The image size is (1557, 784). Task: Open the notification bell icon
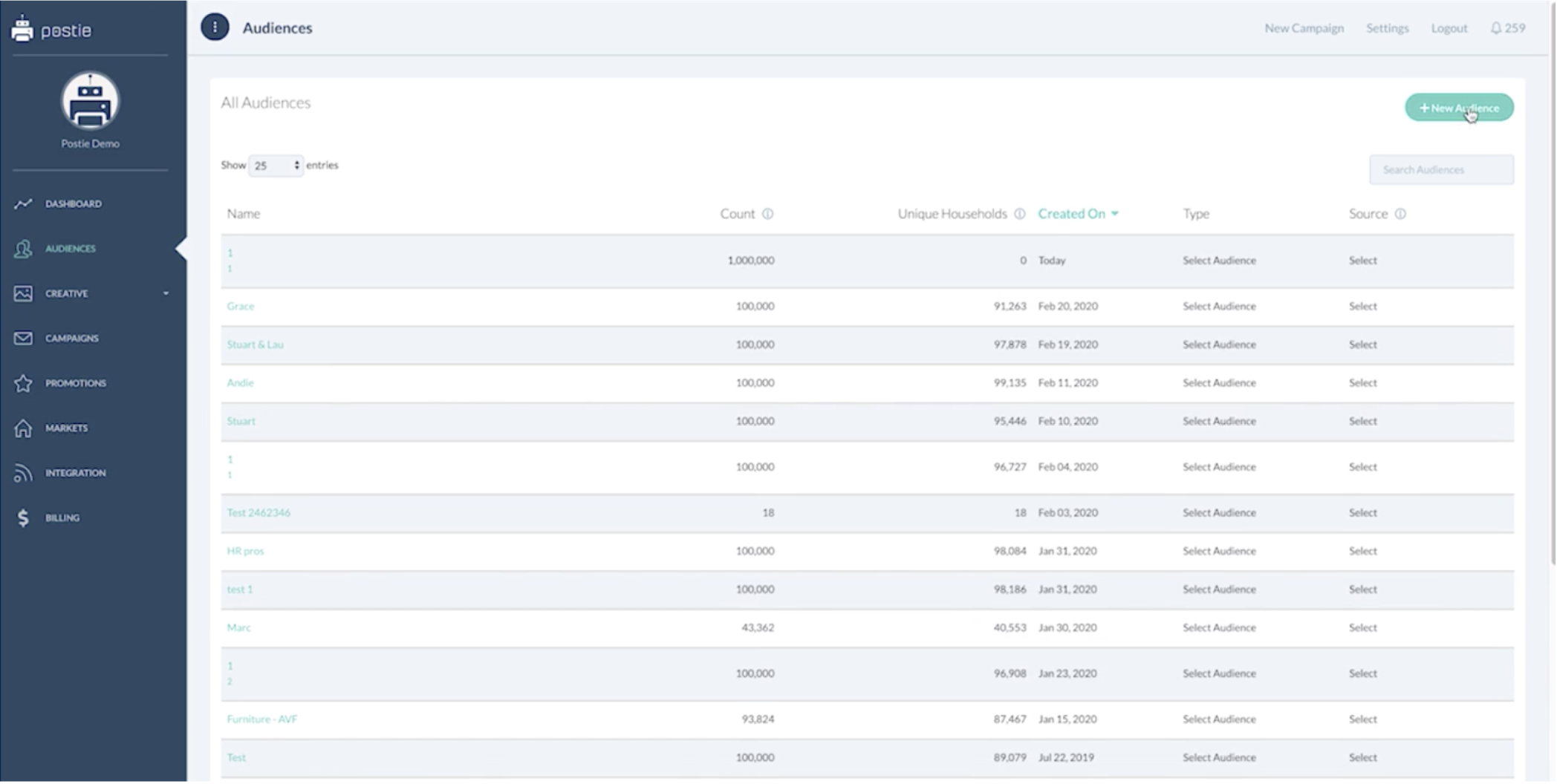tap(1495, 28)
